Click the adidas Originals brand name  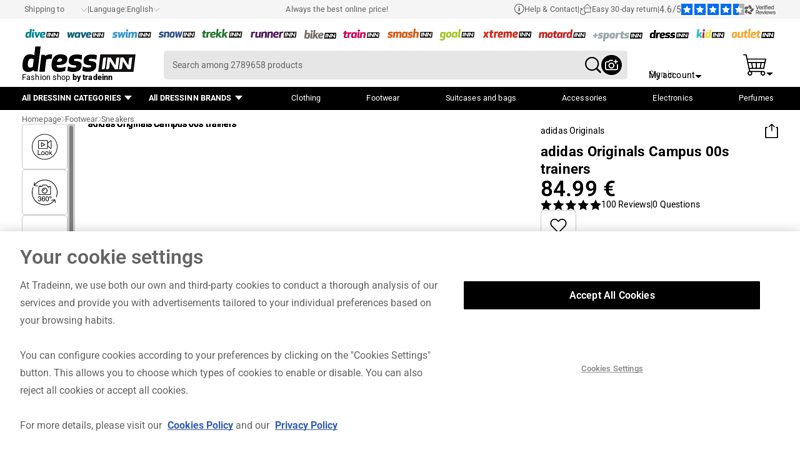572,131
